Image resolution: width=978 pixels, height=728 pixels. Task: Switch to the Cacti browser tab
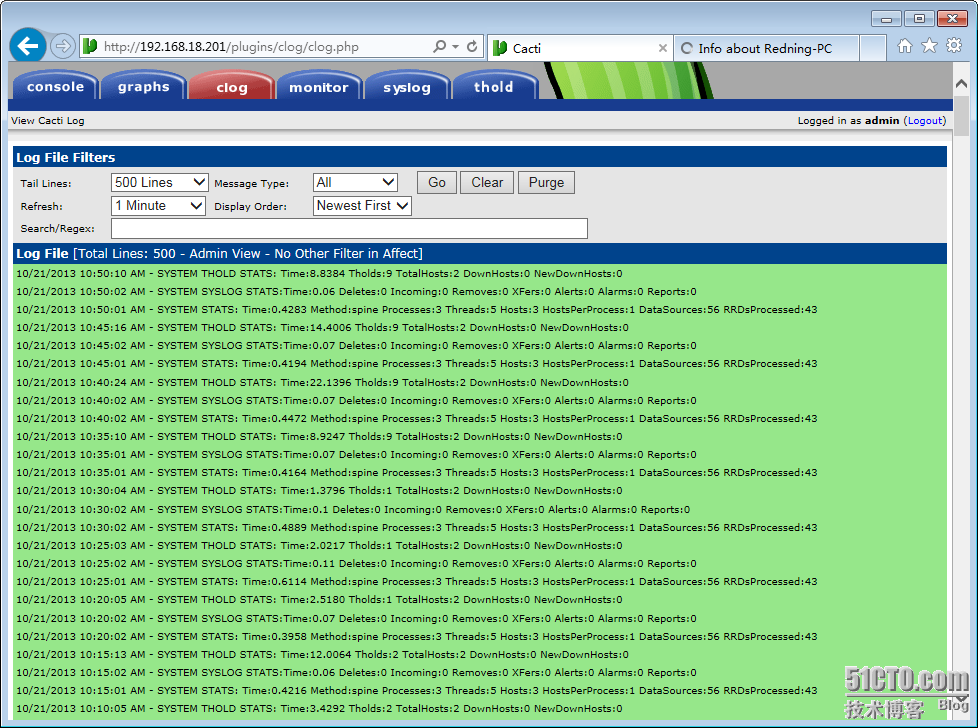click(x=580, y=48)
